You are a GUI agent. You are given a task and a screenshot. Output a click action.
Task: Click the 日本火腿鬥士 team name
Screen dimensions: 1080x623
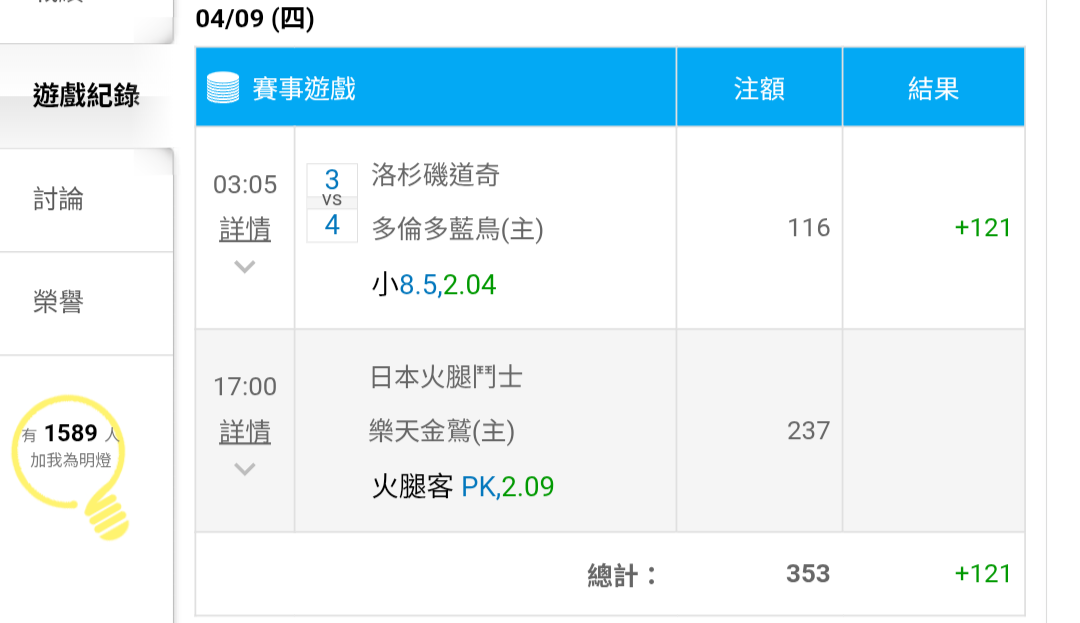(x=446, y=377)
